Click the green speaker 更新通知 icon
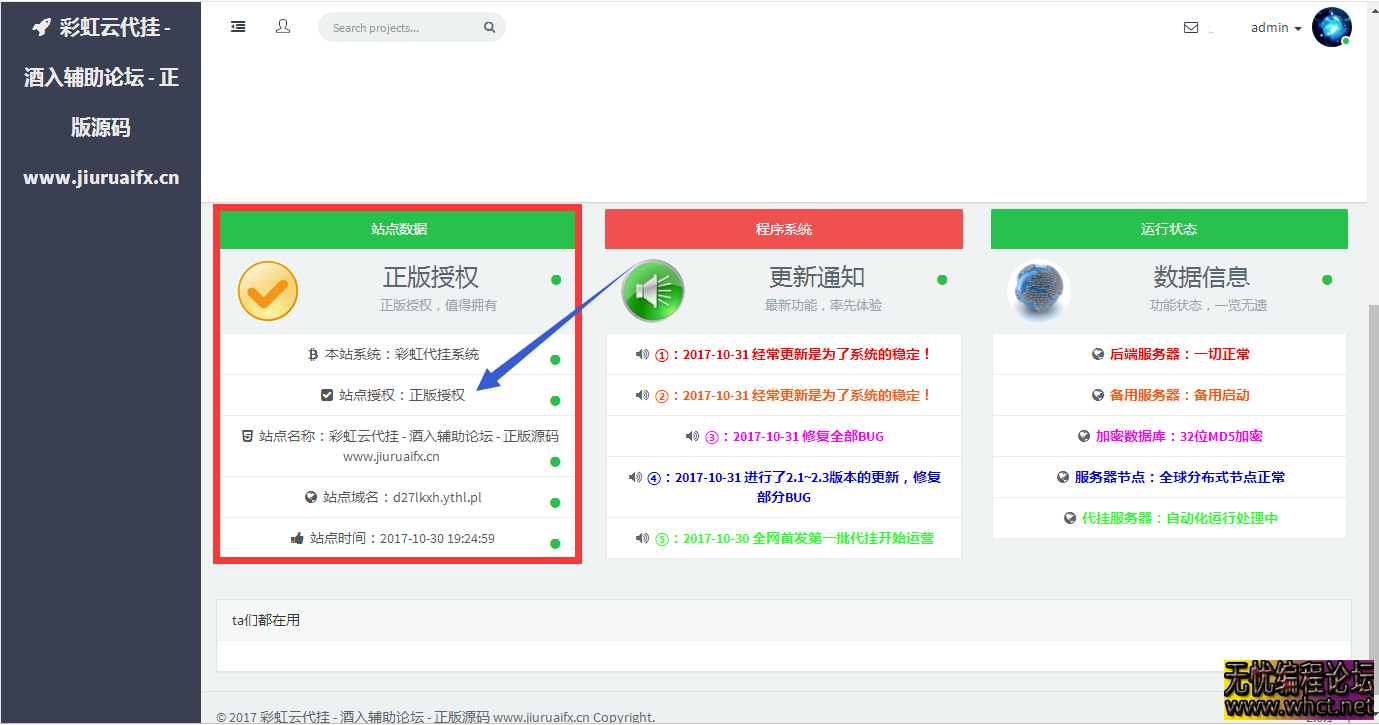The height and width of the screenshot is (725, 1379). tap(653, 291)
